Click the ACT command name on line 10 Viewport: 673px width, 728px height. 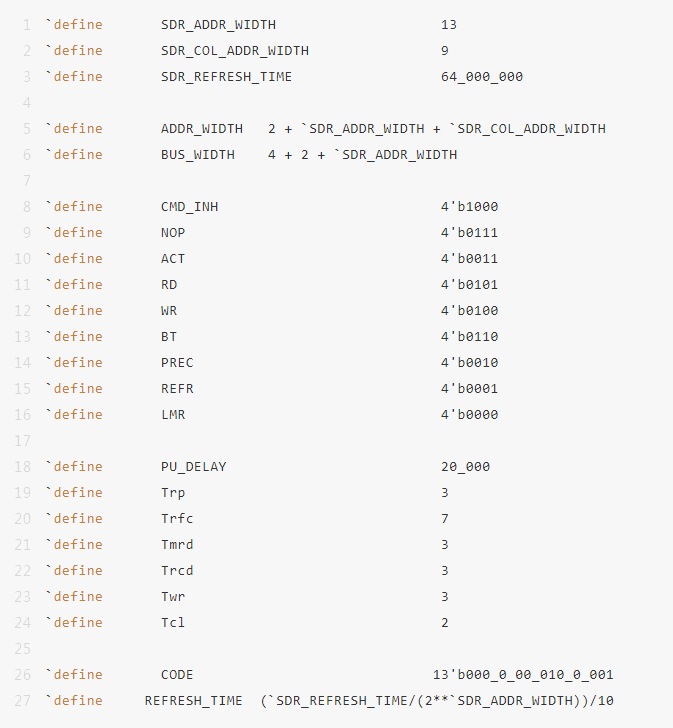point(173,259)
